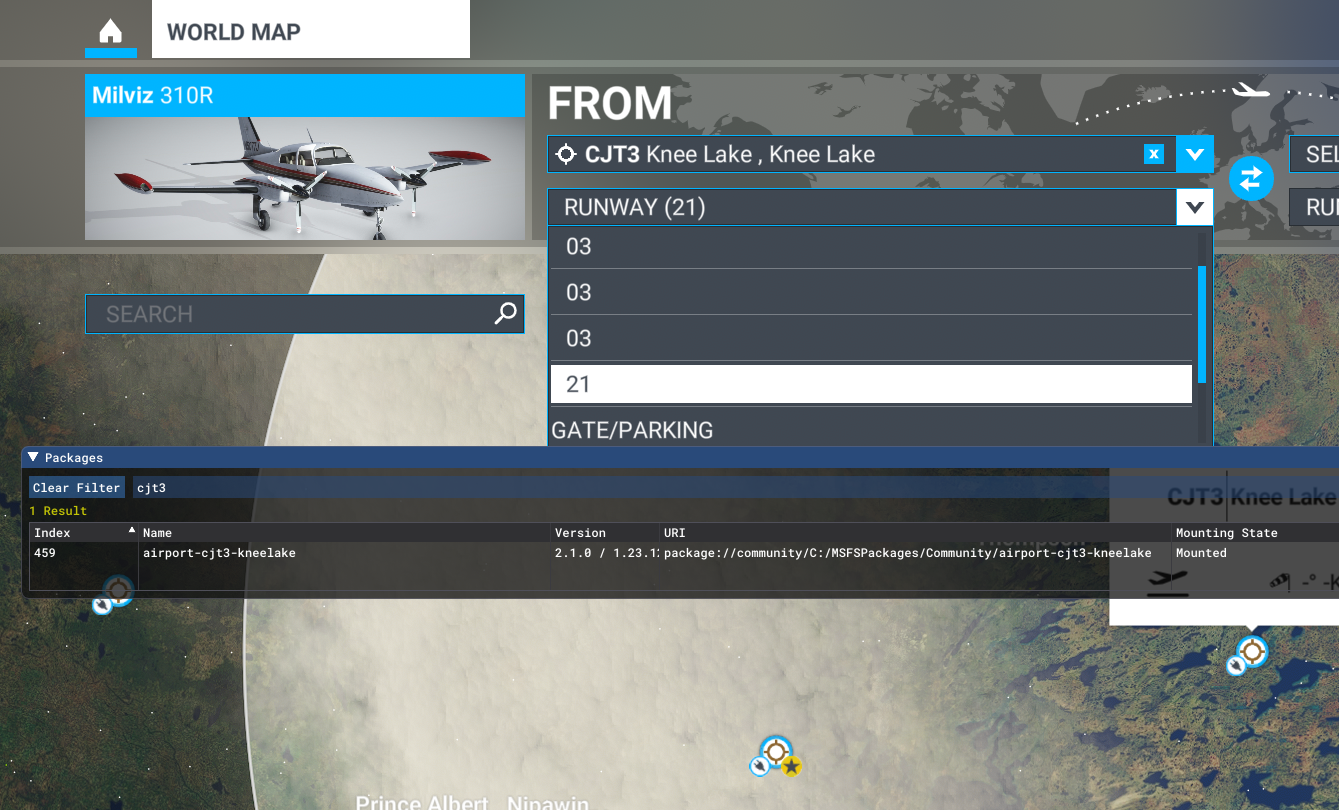The width and height of the screenshot is (1339, 810).
Task: Sort packages by the Version column
Action: tap(605, 533)
